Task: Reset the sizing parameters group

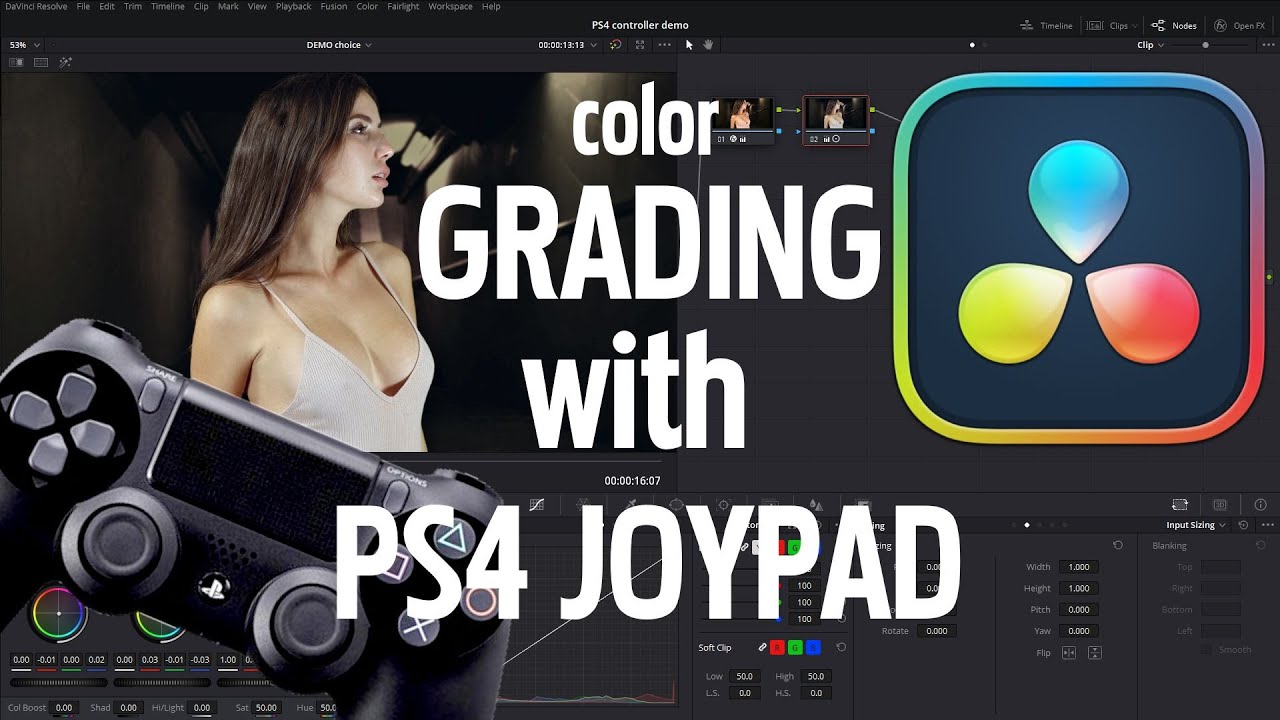Action: pyautogui.click(x=1118, y=545)
